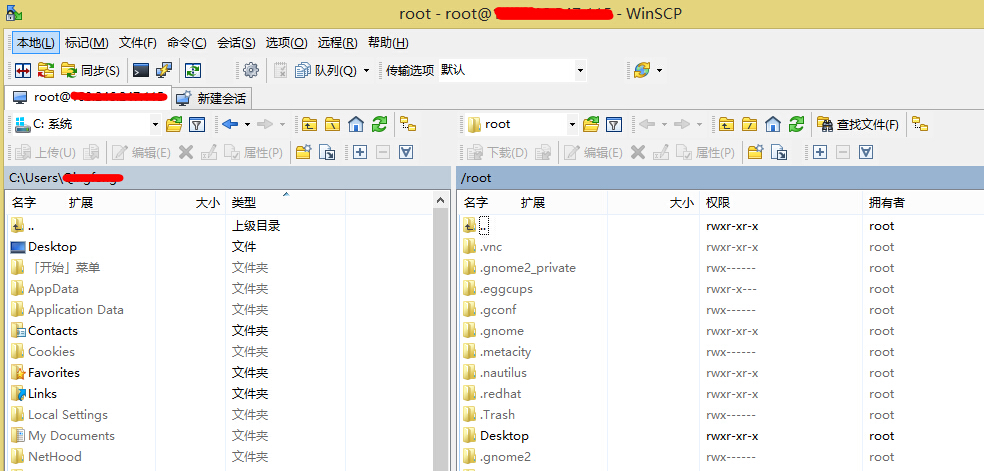Expand the 队列(Q) dropdown arrow
This screenshot has height=471, width=984.
click(366, 70)
